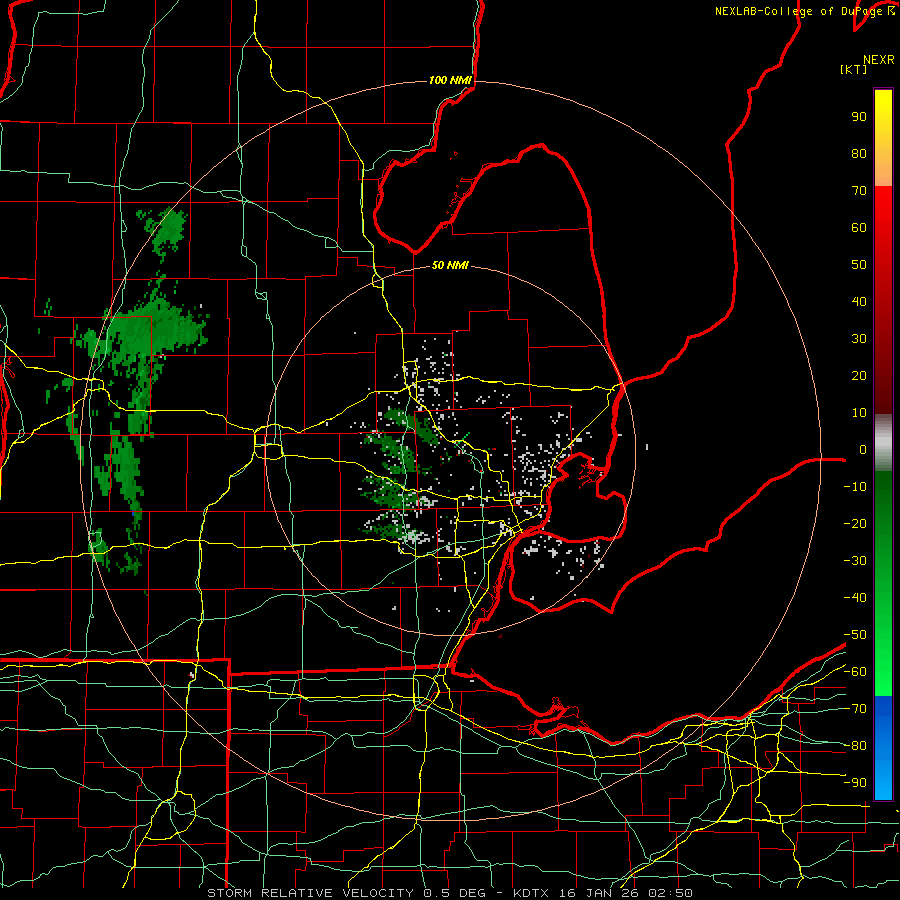Select the 50 NMI range ring label
This screenshot has width=900, height=900.
point(450,265)
